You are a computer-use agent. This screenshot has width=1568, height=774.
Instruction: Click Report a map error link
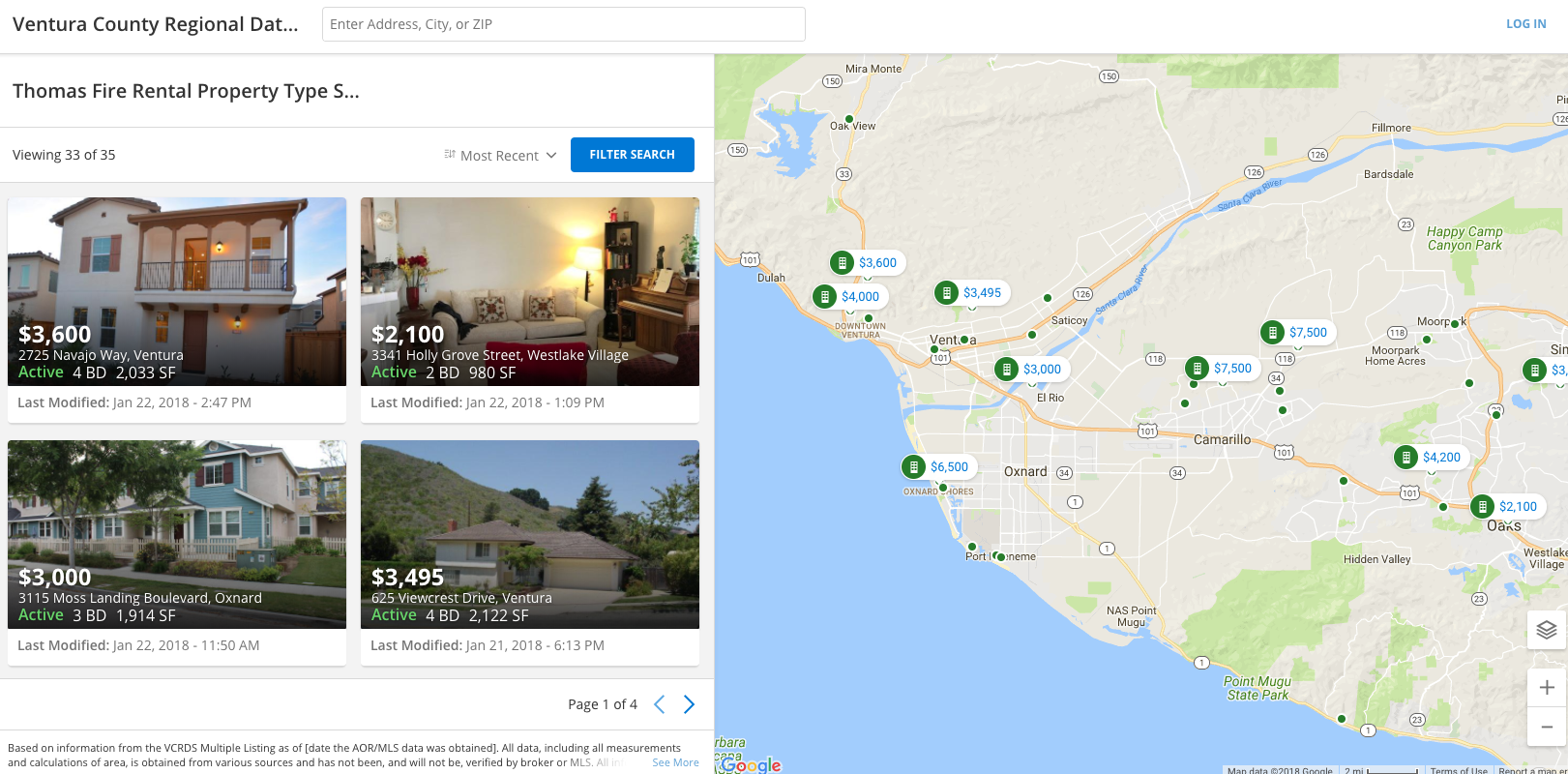[x=1532, y=770]
